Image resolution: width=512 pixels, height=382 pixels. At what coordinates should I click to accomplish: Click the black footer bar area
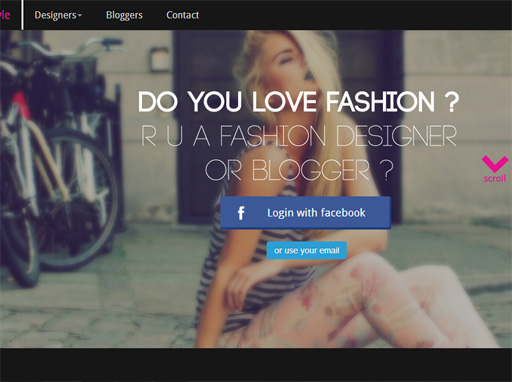click(256, 365)
